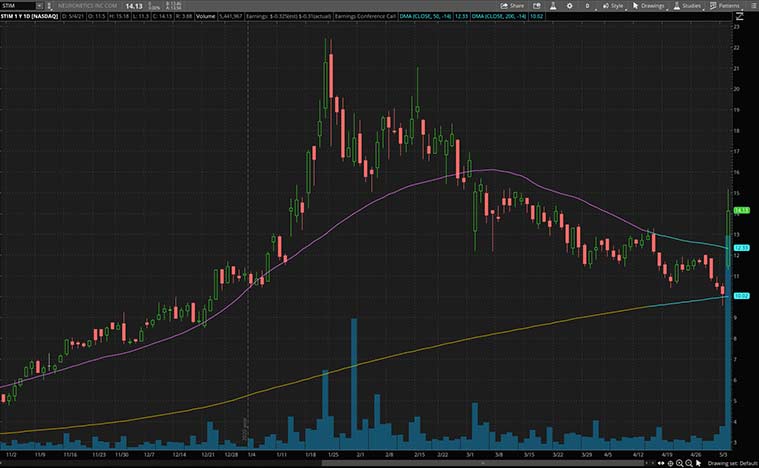The height and width of the screenshot is (468, 759).
Task: Click the STIM symbol input field
Action: (x=16, y=6)
